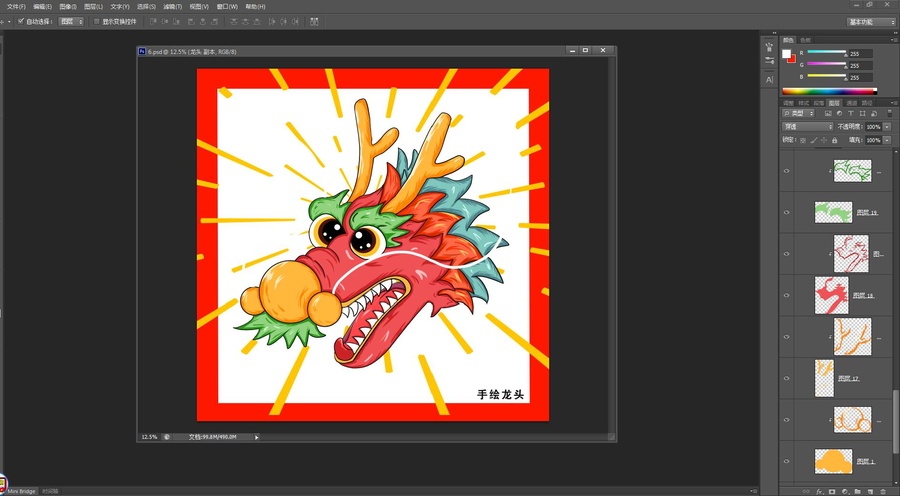Open the brush settings panel icon
The width and height of the screenshot is (900, 496).
[770, 61]
